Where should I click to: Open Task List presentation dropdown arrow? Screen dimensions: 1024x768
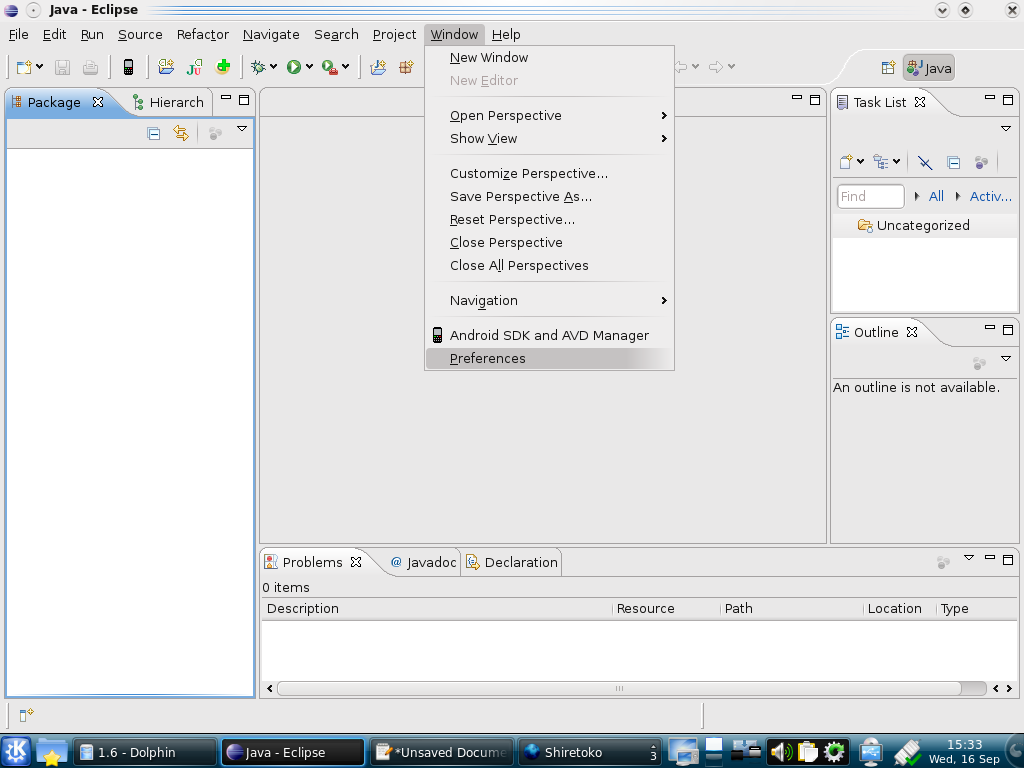pyautogui.click(x=897, y=161)
